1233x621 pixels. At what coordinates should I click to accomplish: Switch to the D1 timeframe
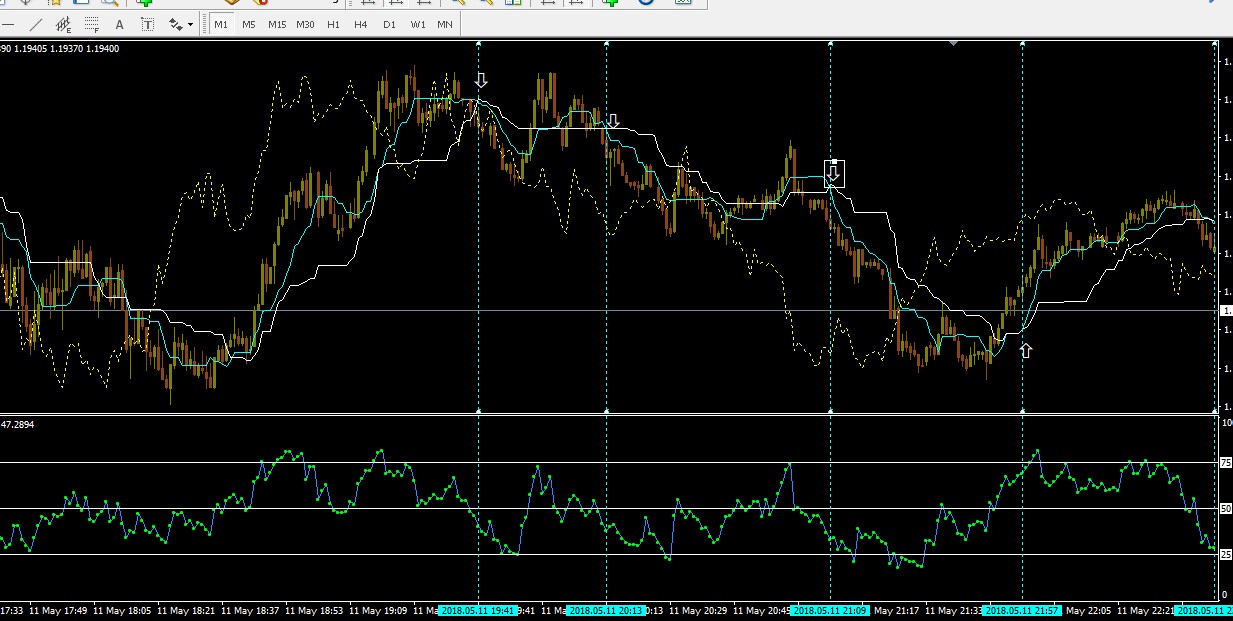389,24
